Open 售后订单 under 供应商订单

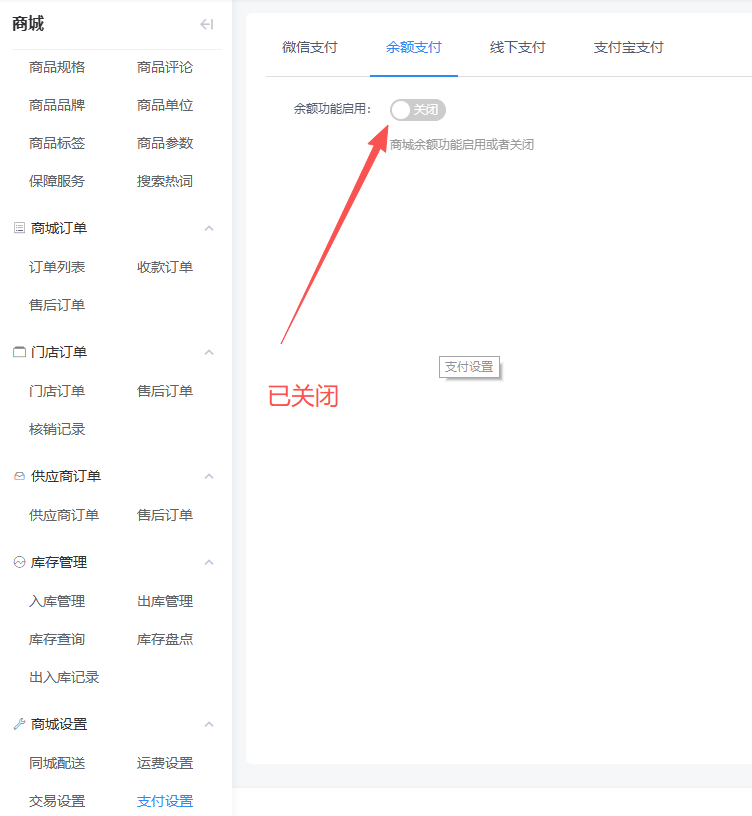tap(165, 515)
